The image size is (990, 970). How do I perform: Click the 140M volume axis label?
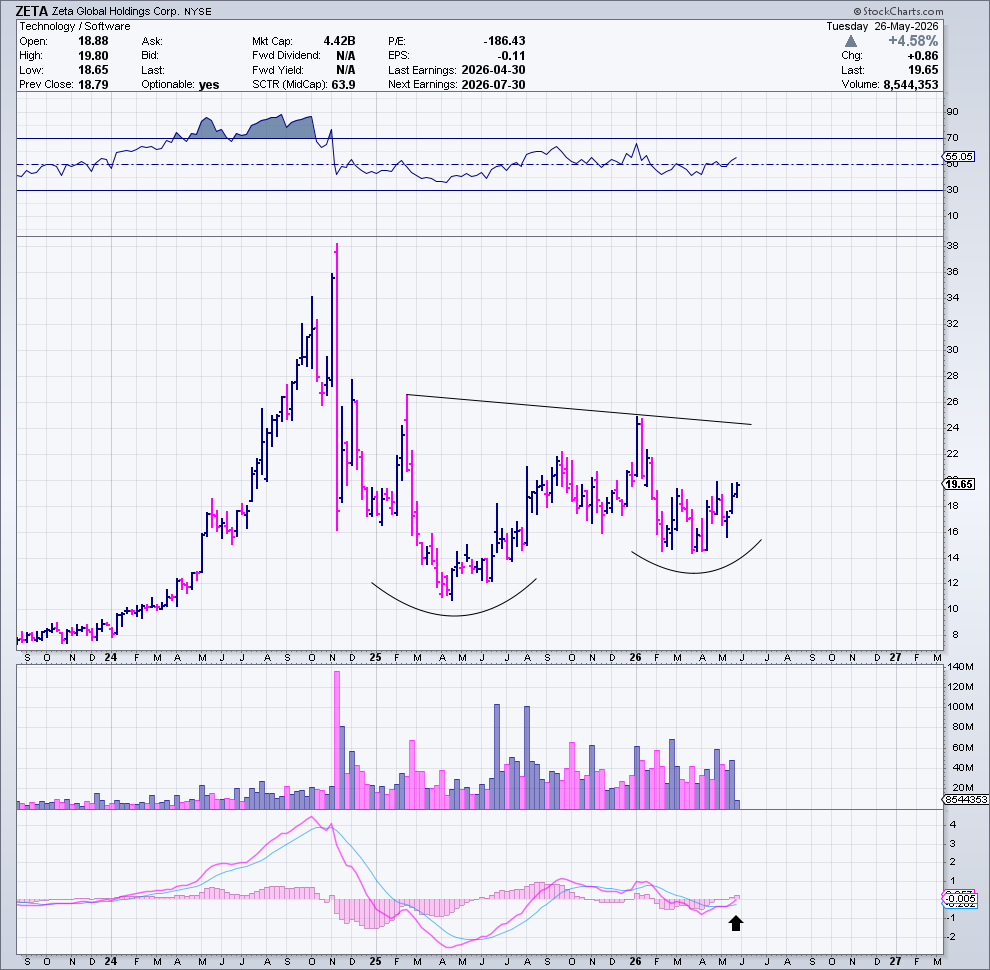tap(960, 667)
